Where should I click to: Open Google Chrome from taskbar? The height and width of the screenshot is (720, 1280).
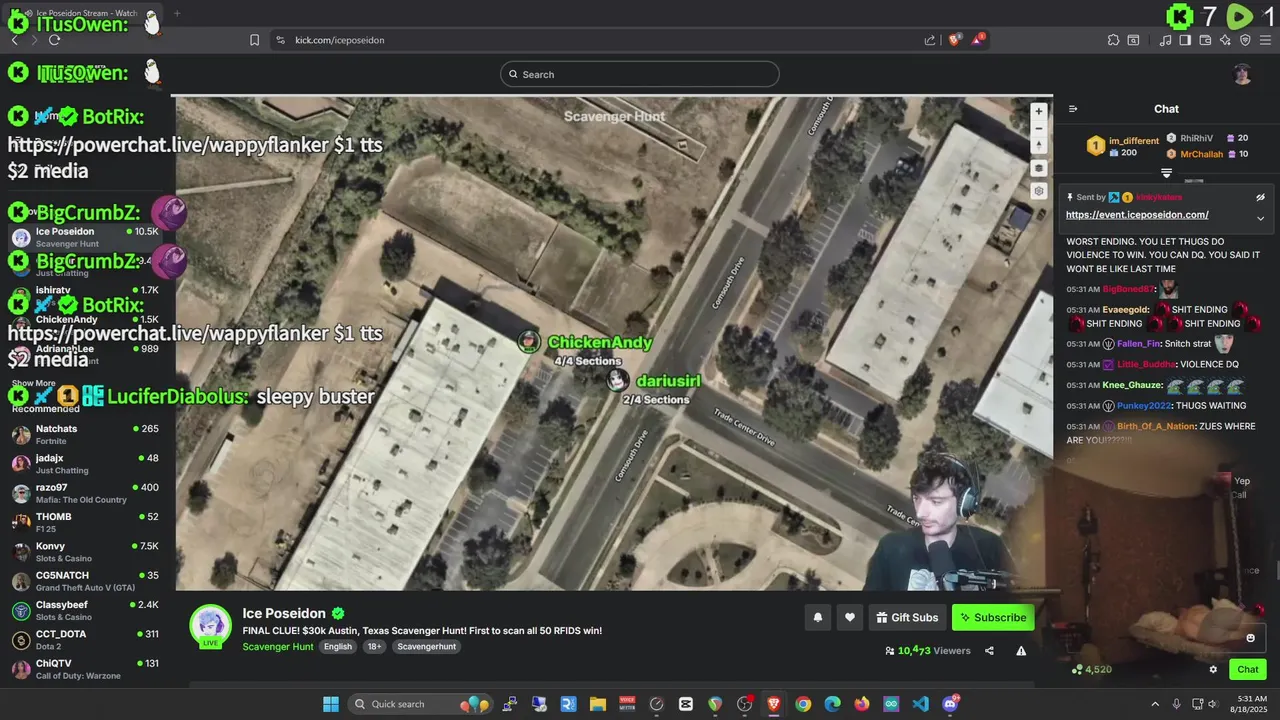coord(803,704)
